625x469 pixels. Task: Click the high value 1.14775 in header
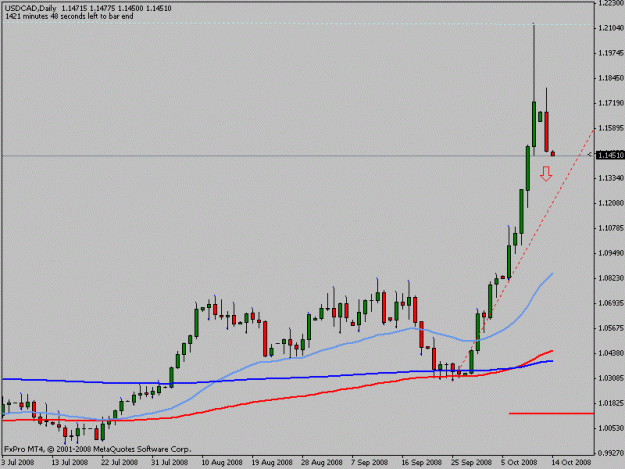tap(103, 8)
